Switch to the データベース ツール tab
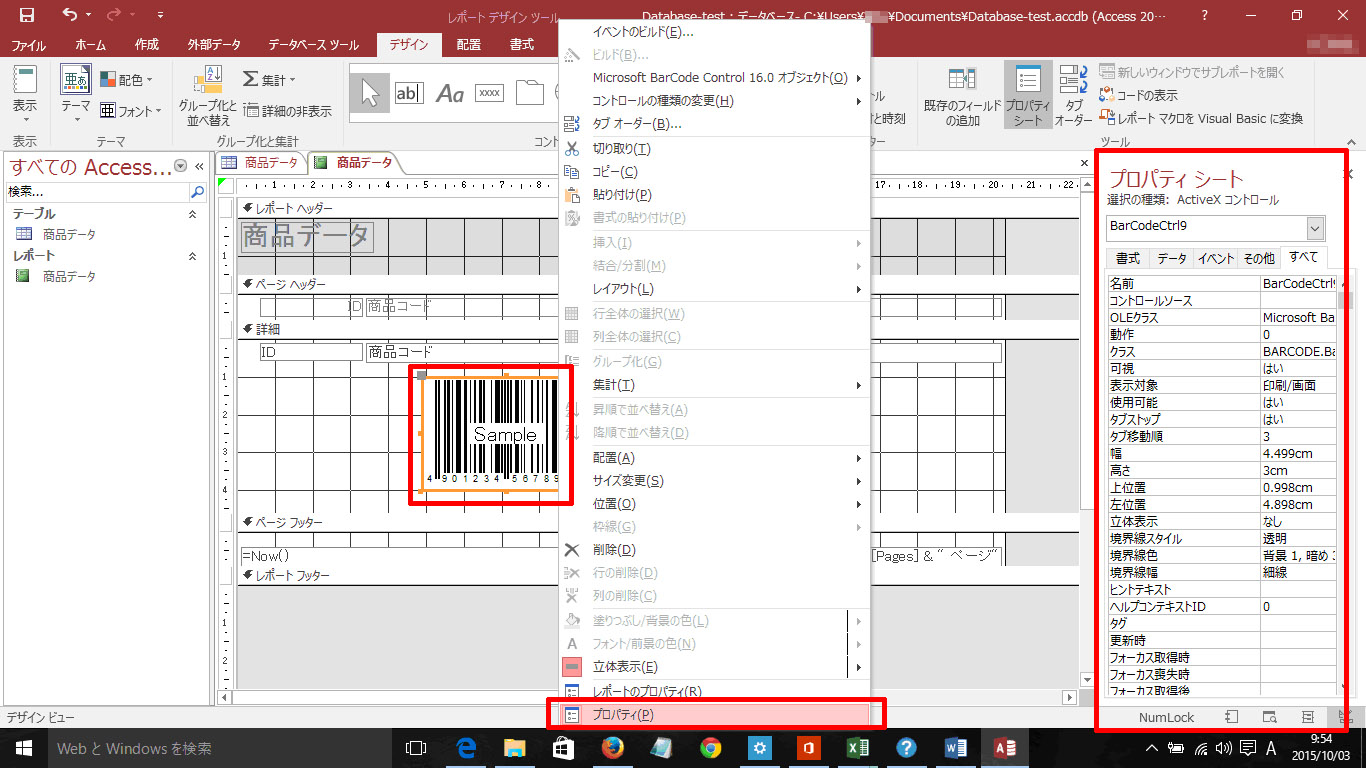1366x768 pixels. click(x=313, y=45)
